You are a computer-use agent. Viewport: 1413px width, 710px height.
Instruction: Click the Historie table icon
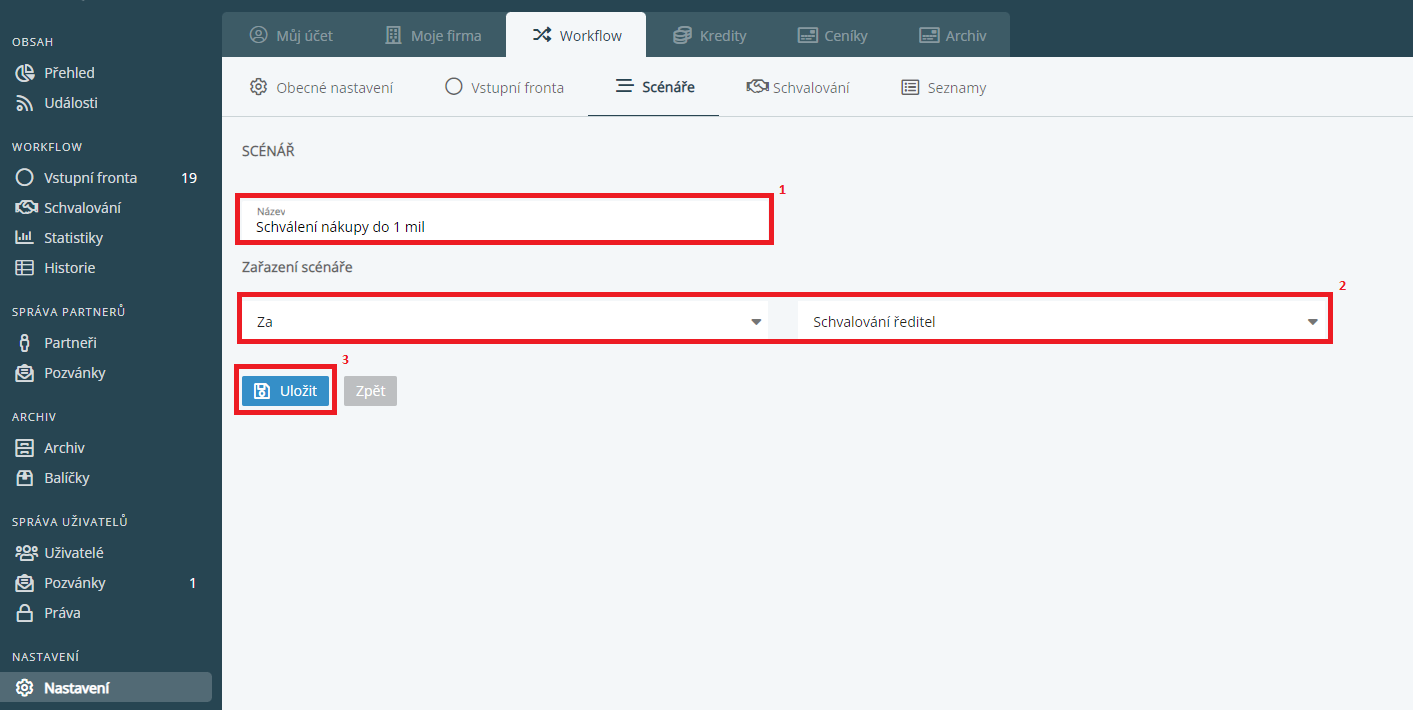tap(25, 268)
